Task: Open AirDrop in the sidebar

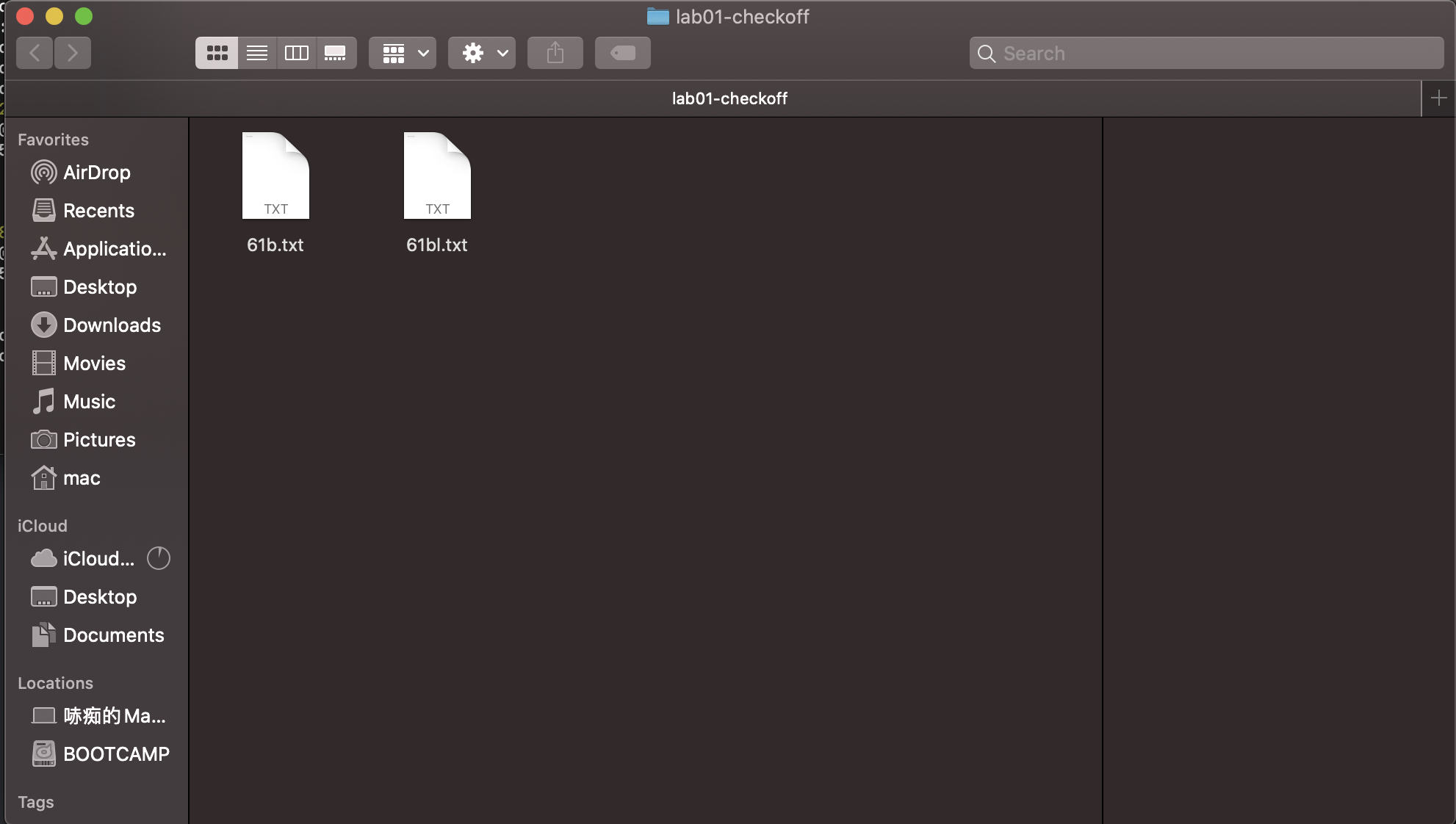Action: 96,173
